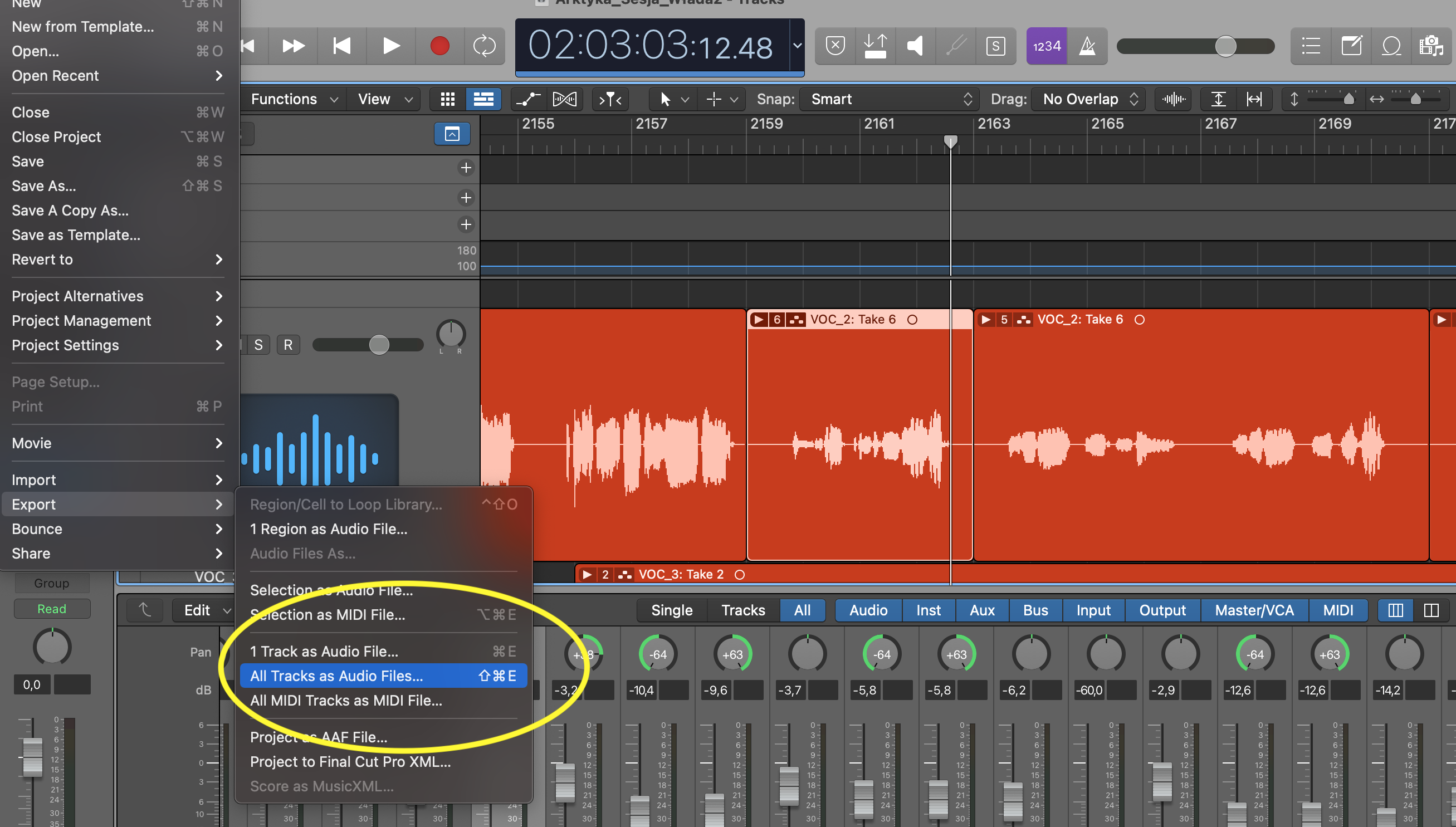The image size is (1456, 827).
Task: Toggle the Master/VCA channel filter
Action: click(1254, 610)
